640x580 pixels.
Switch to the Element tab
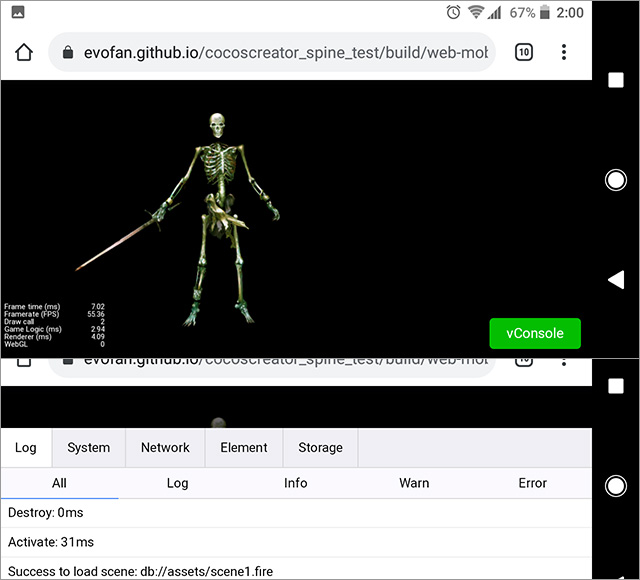(x=244, y=447)
